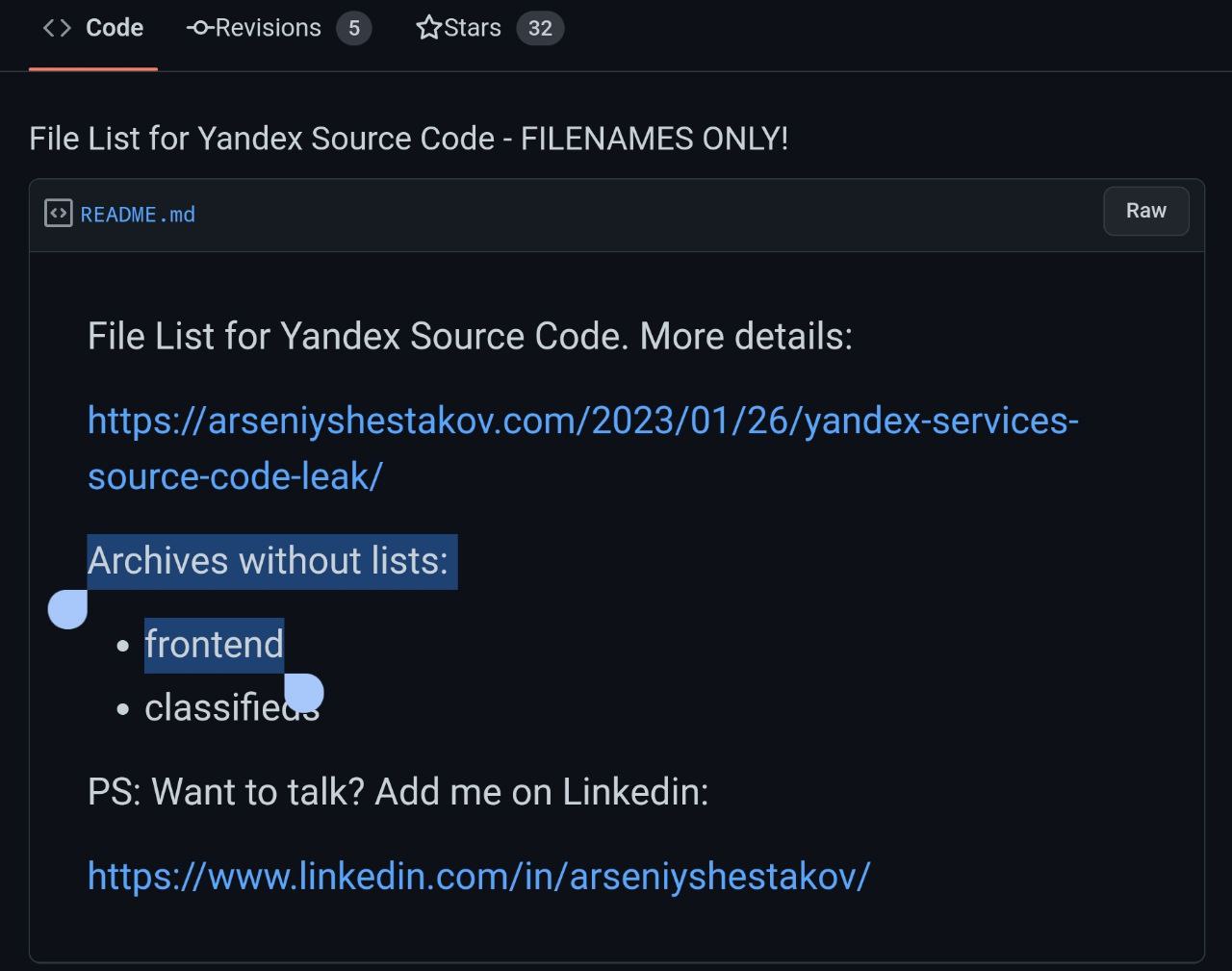Open the LinkedIn arseniyshestakov profile link
The width and height of the screenshot is (1232, 971).
[x=479, y=876]
